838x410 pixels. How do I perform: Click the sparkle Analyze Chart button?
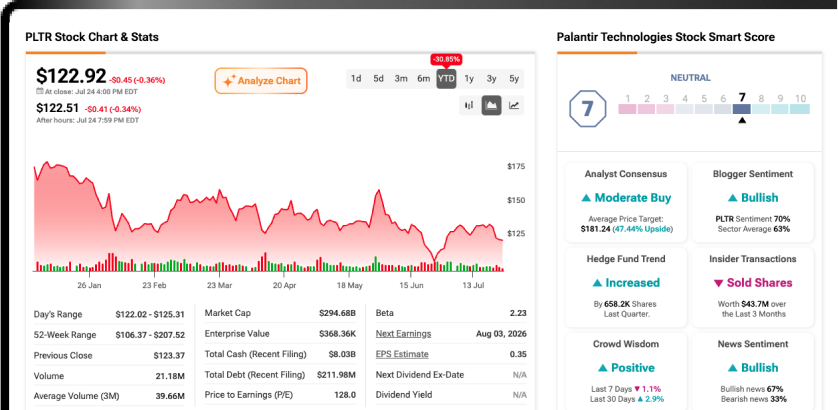click(261, 81)
